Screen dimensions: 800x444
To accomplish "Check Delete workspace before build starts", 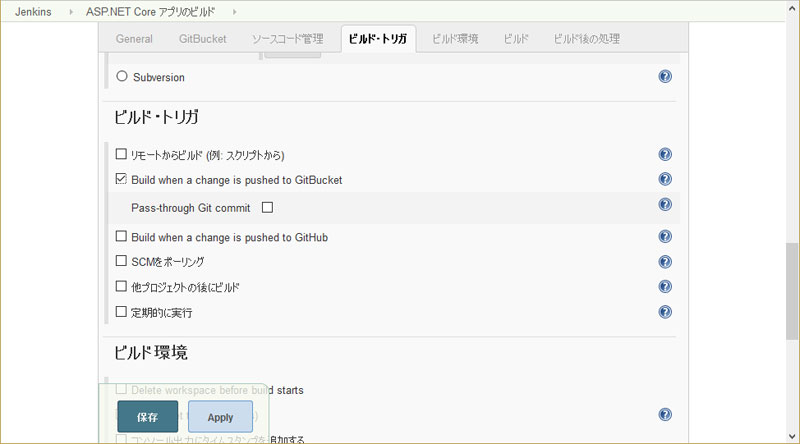I will pos(121,389).
